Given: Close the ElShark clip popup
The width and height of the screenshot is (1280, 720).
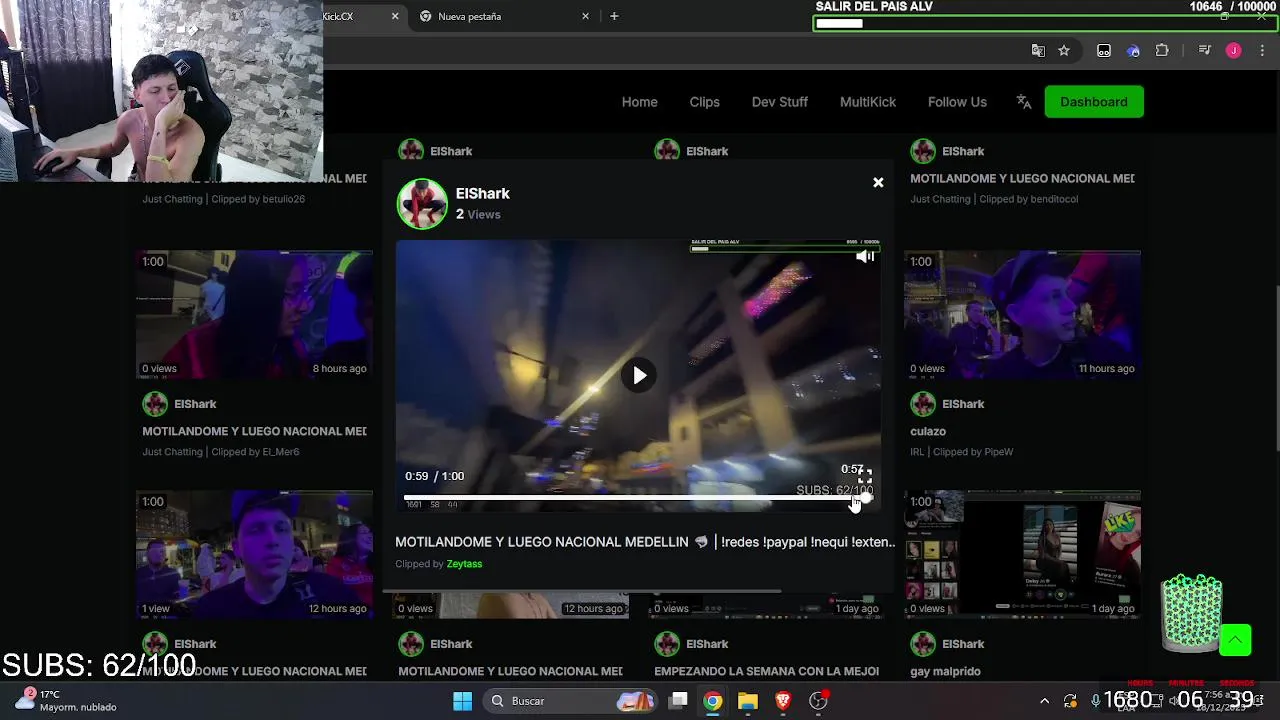Looking at the screenshot, I should 878,182.
